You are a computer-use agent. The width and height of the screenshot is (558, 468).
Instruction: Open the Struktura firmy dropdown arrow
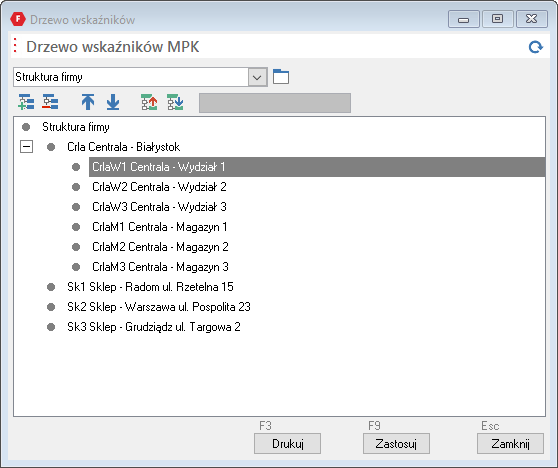[258, 77]
